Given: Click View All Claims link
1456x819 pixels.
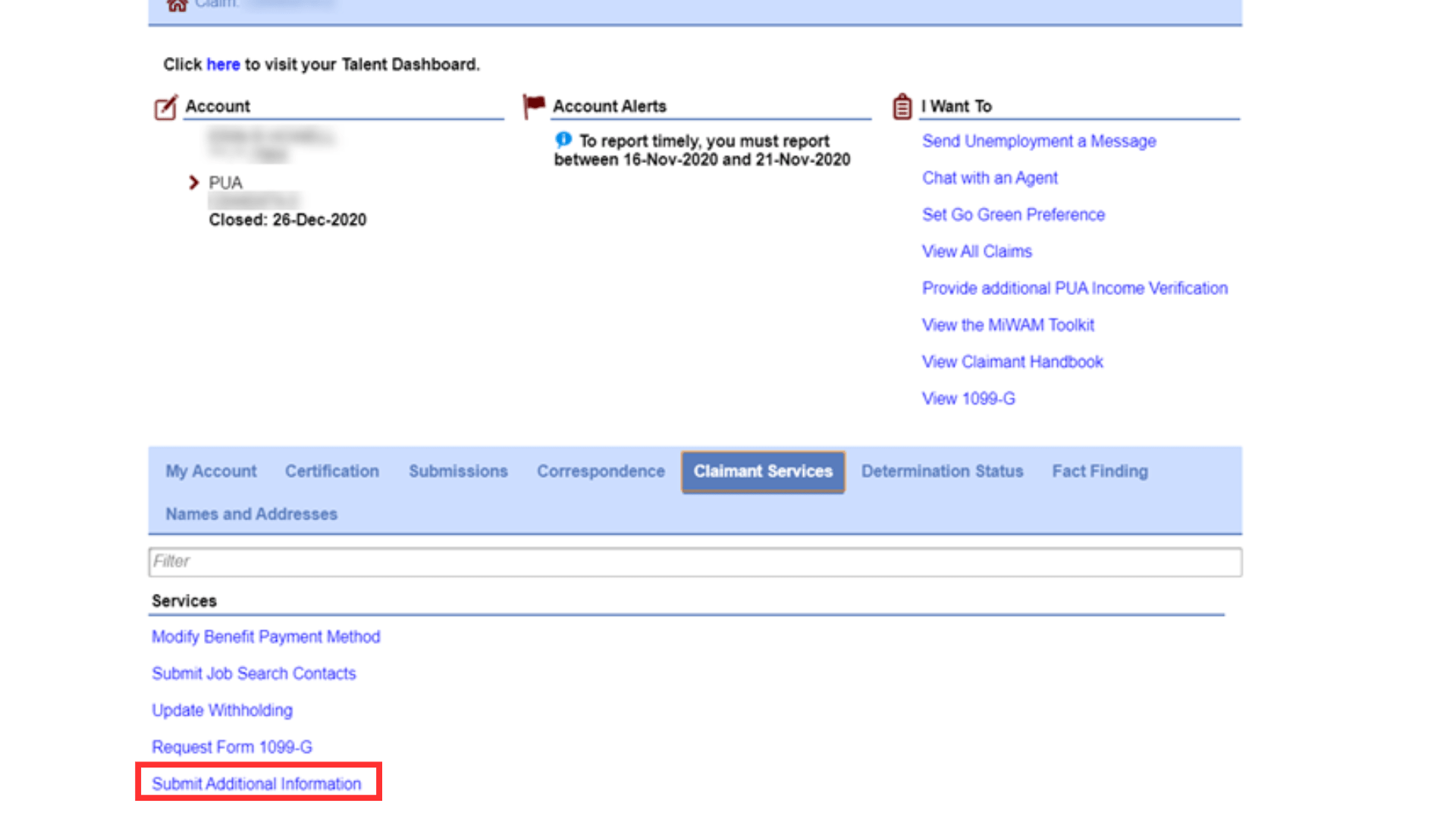Looking at the screenshot, I should 977,252.
